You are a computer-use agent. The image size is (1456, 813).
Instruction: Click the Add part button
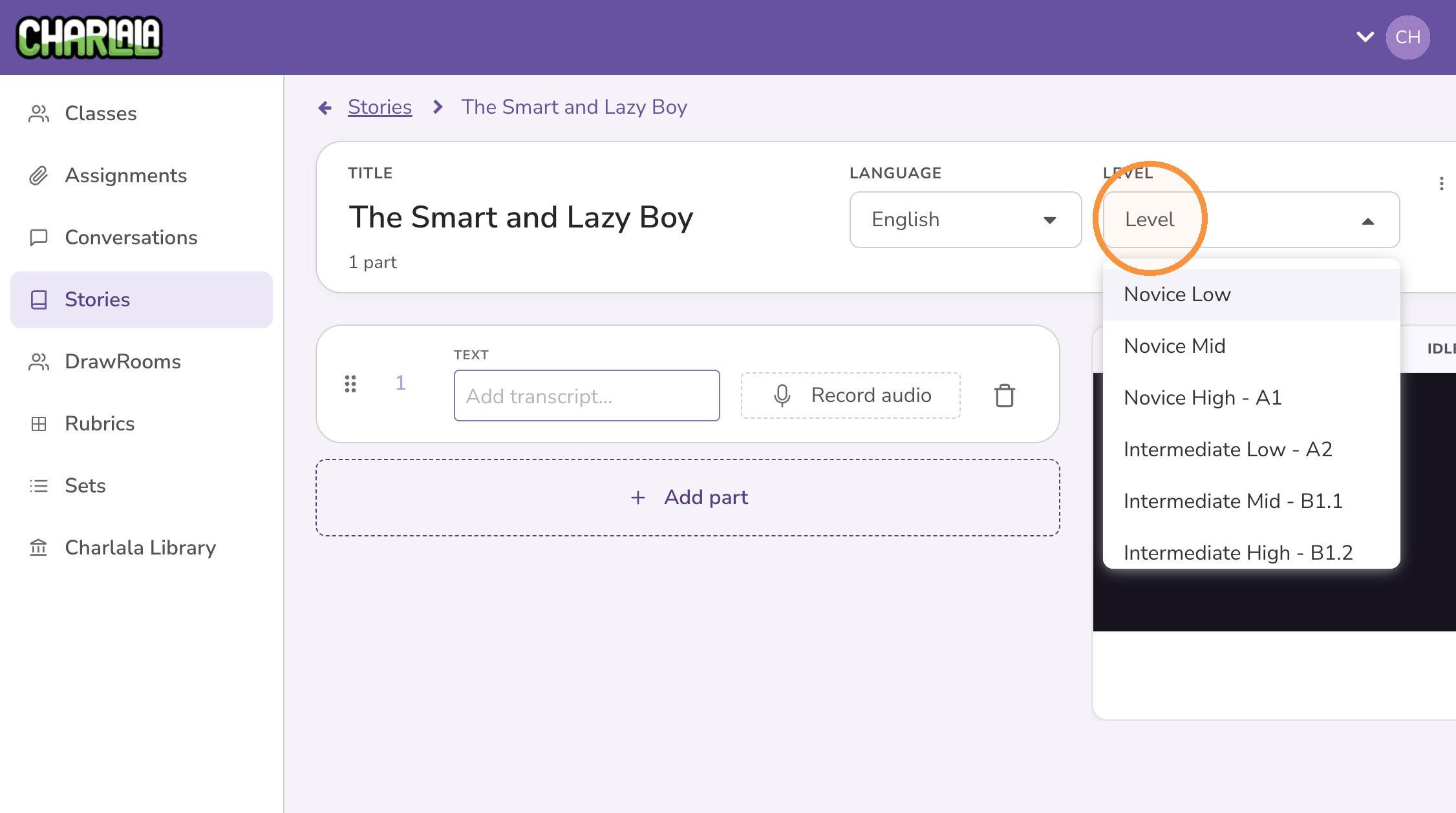coord(688,498)
